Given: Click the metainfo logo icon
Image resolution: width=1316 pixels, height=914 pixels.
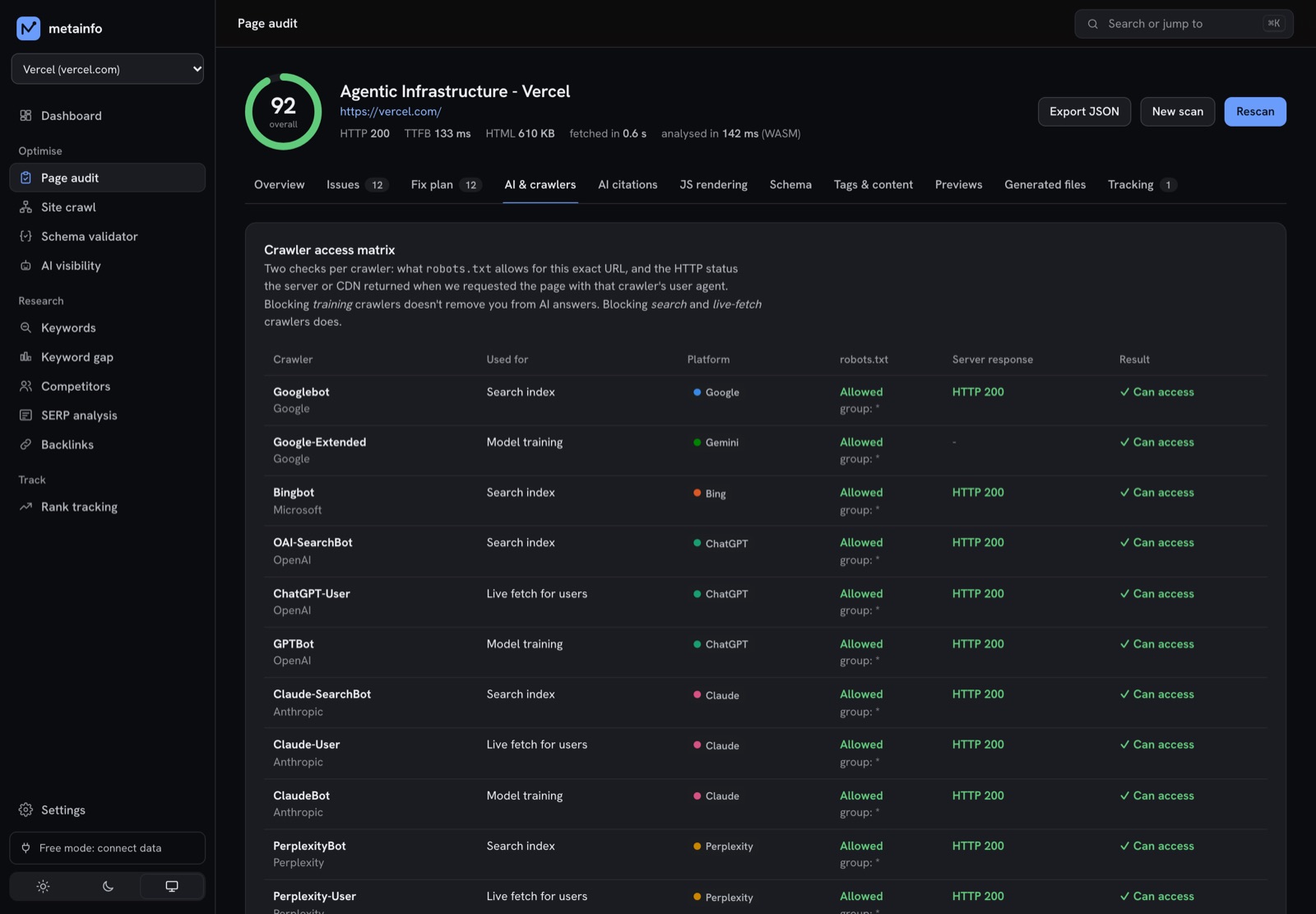Looking at the screenshot, I should [x=28, y=28].
